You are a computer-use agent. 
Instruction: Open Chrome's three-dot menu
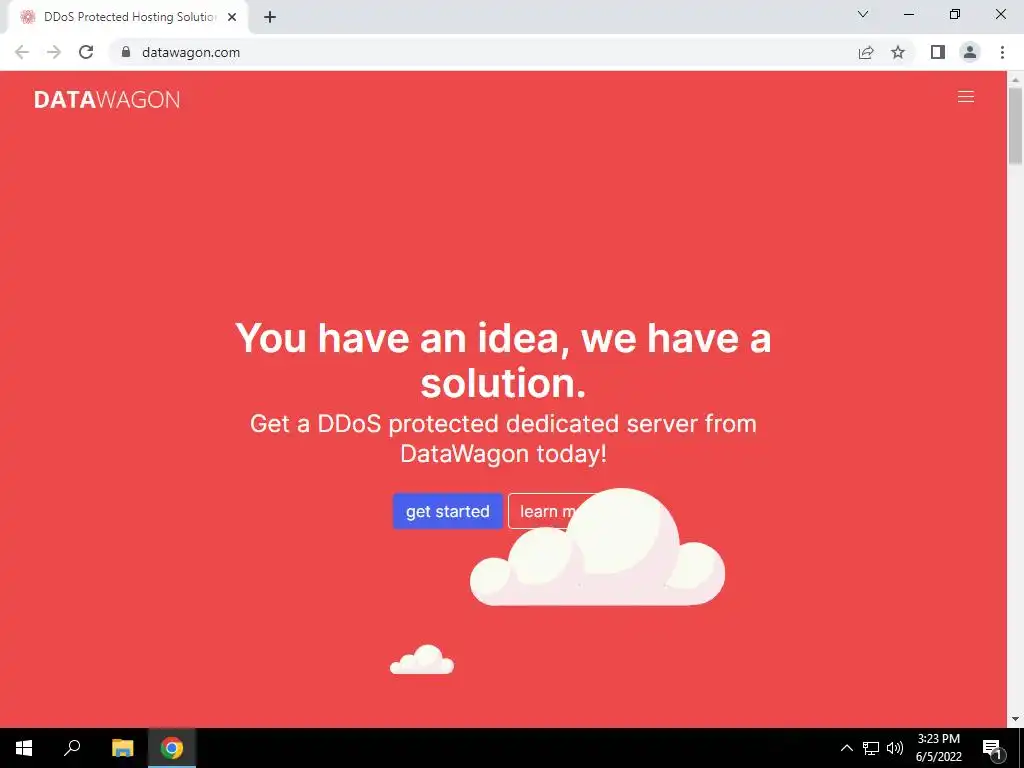point(1002,52)
